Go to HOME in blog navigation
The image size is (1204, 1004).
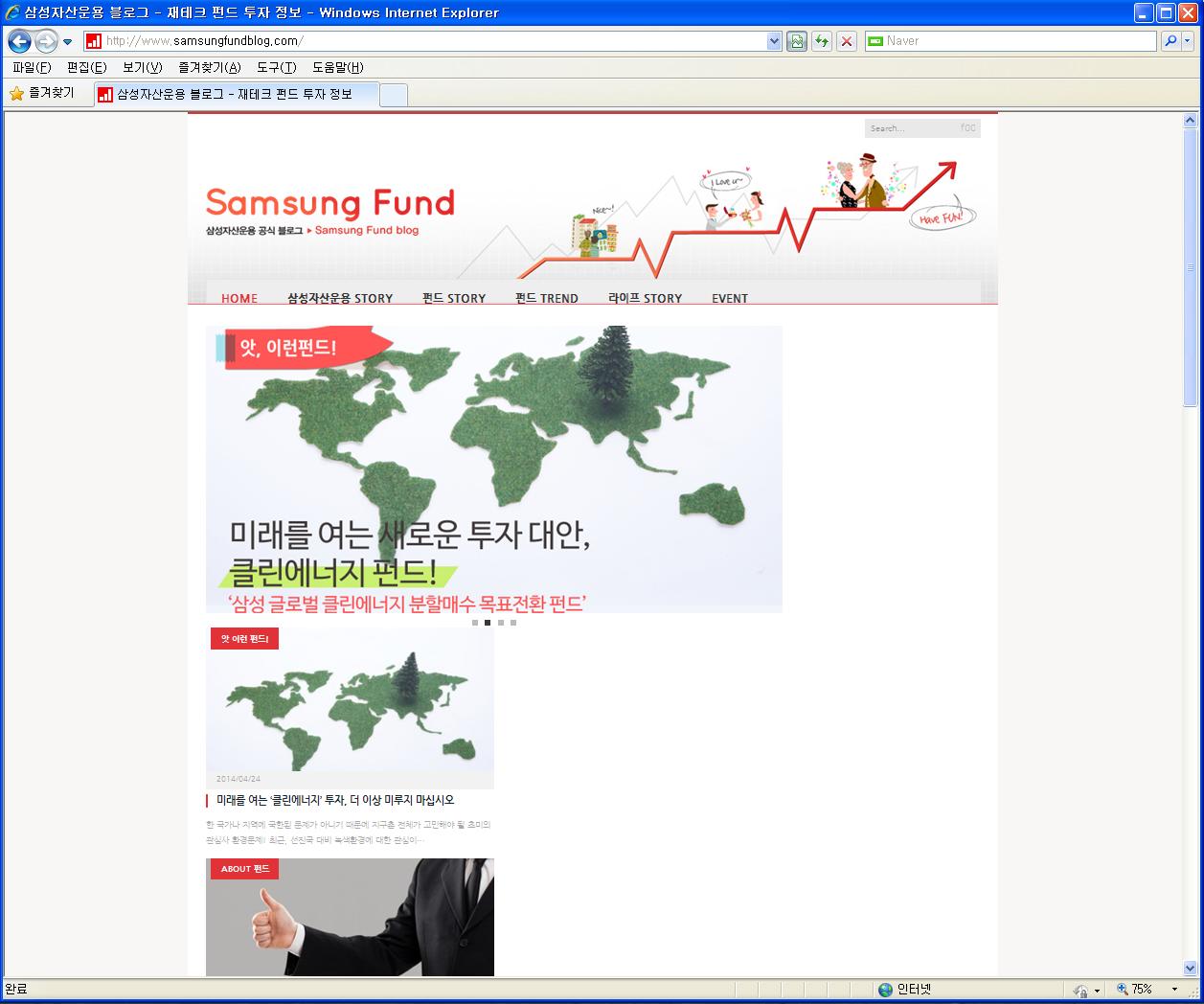click(239, 298)
